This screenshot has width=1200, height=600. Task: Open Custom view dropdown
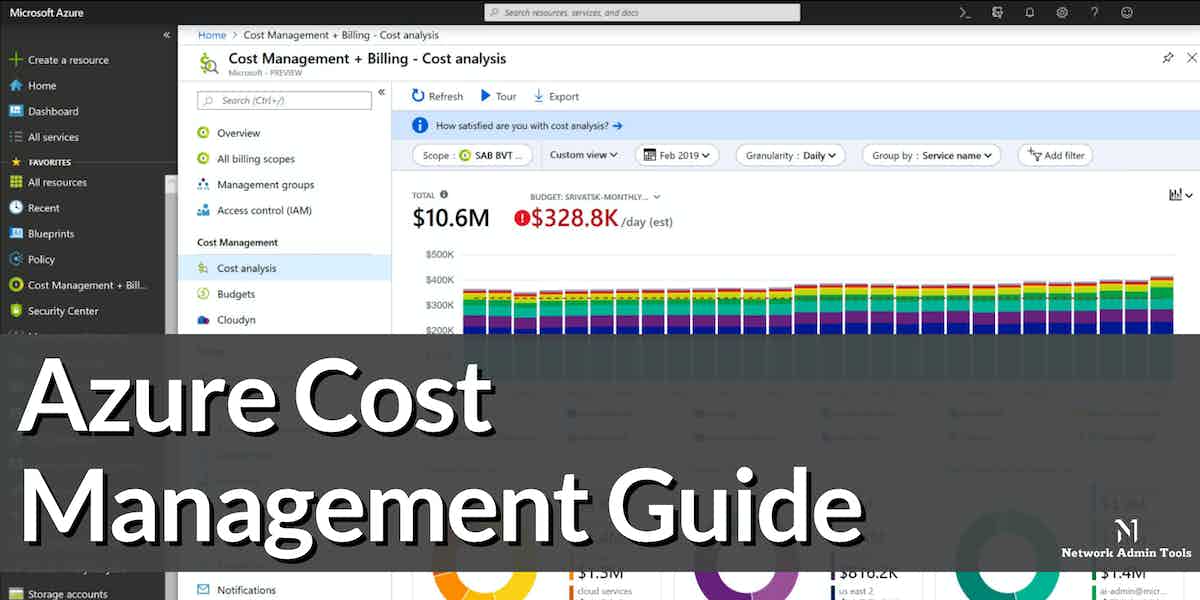584,155
